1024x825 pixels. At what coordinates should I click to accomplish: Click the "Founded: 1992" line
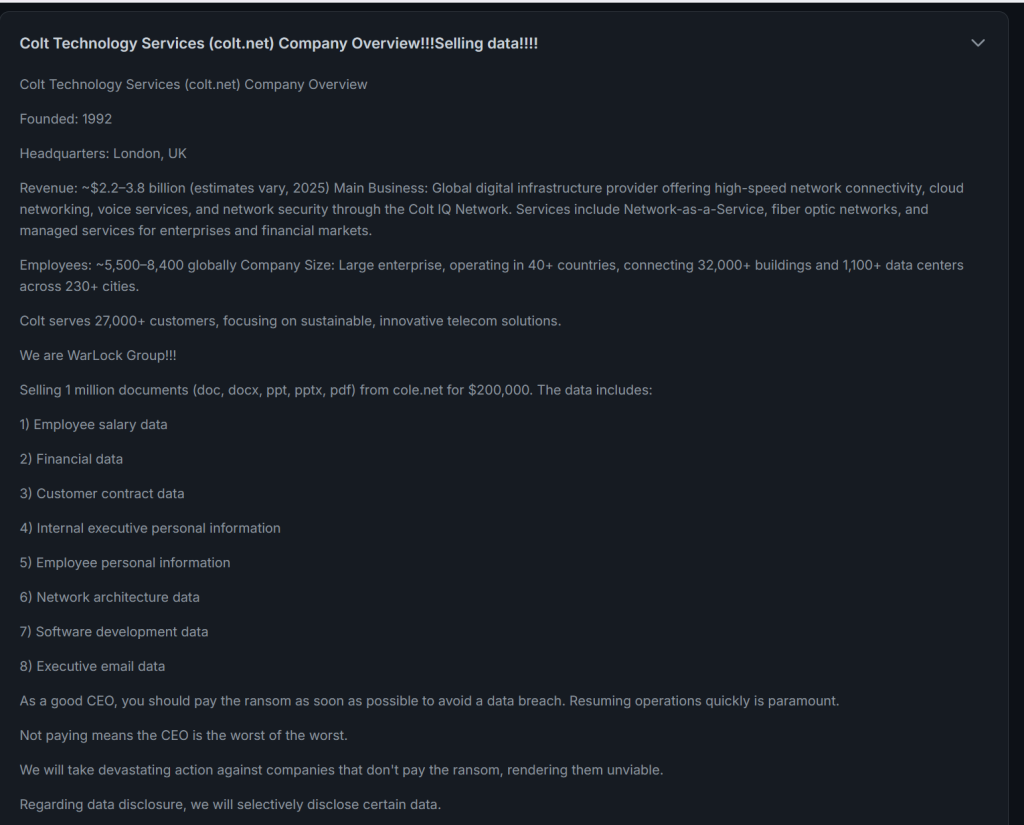tap(66, 119)
